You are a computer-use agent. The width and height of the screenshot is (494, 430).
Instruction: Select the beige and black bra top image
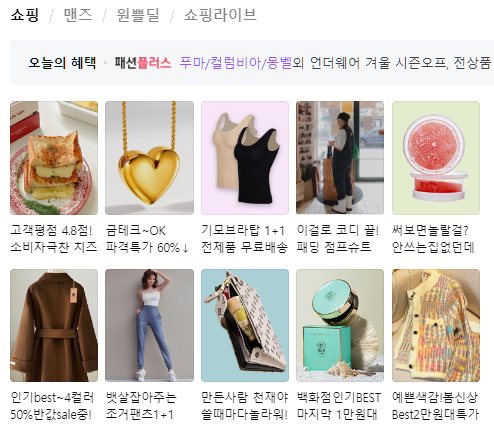click(x=245, y=158)
